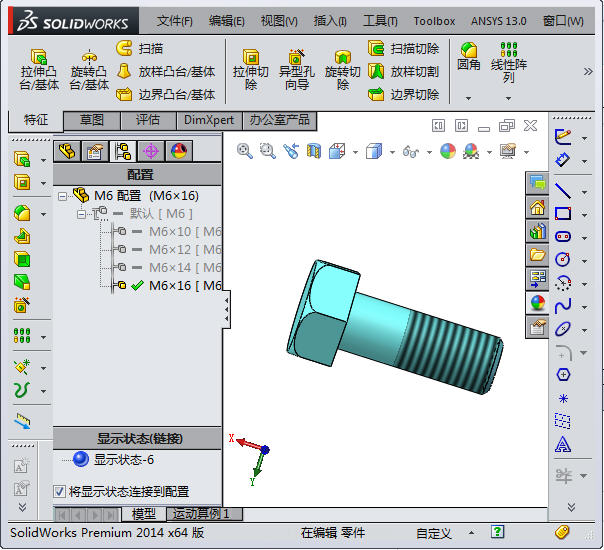The image size is (604, 550).
Task: Click the Appearances color sphere icon in task pane
Action: (x=537, y=302)
